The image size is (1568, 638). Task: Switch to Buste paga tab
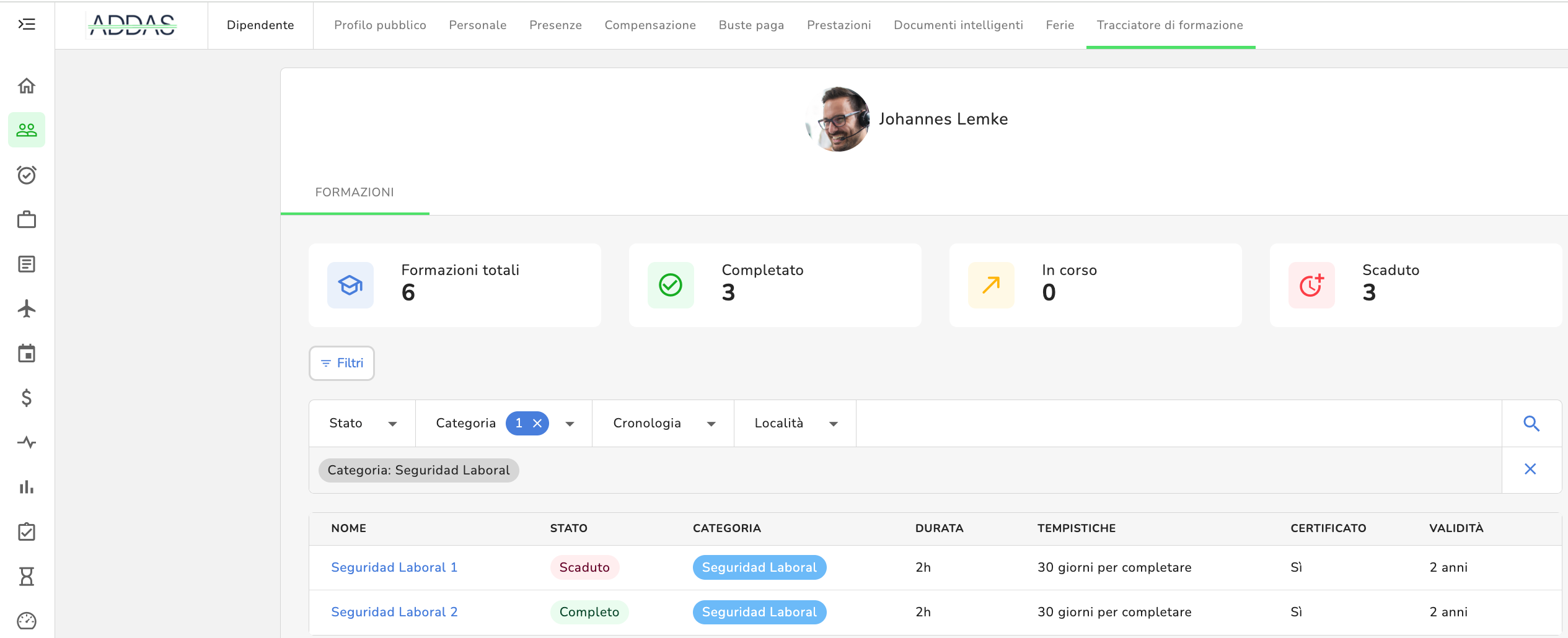(751, 25)
